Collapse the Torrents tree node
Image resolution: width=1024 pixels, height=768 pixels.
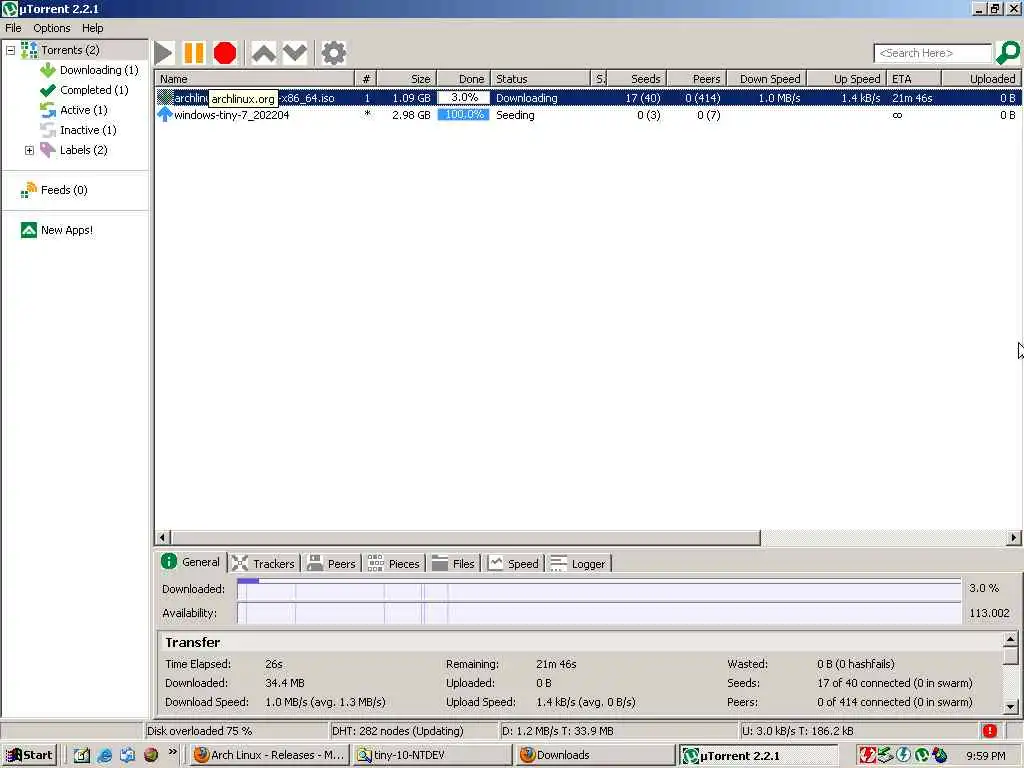coord(10,50)
